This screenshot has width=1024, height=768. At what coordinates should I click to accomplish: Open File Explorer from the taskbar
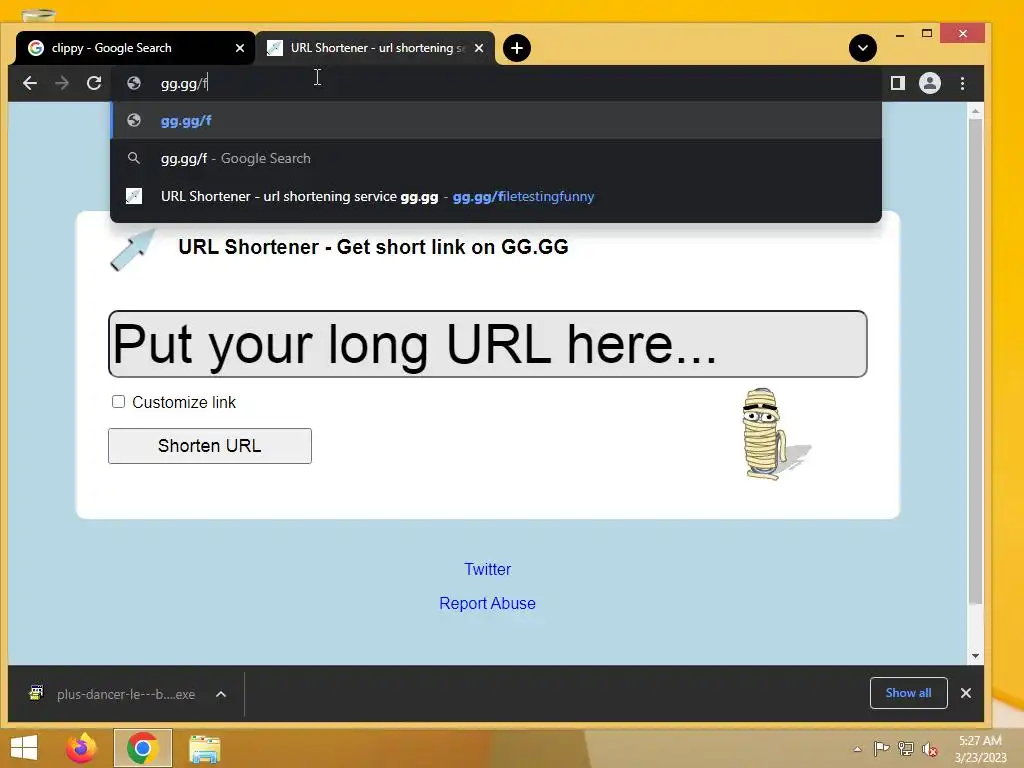pos(204,748)
